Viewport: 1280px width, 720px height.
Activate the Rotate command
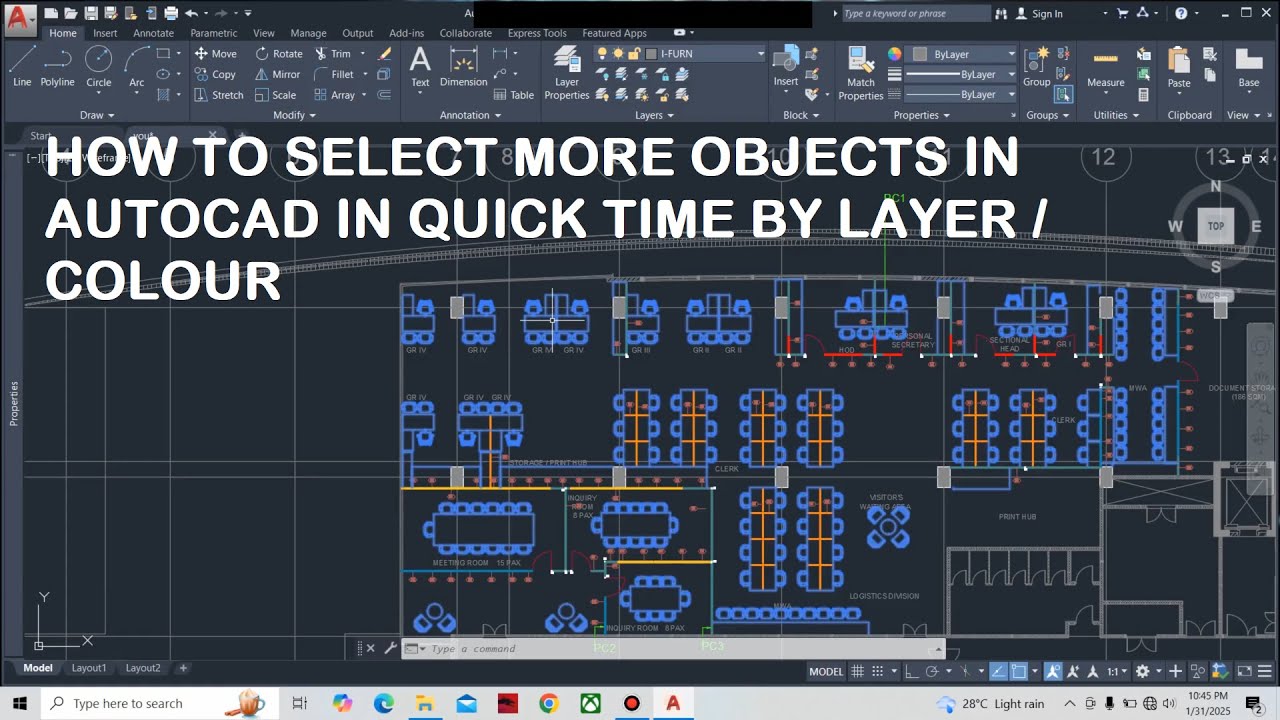(x=279, y=53)
